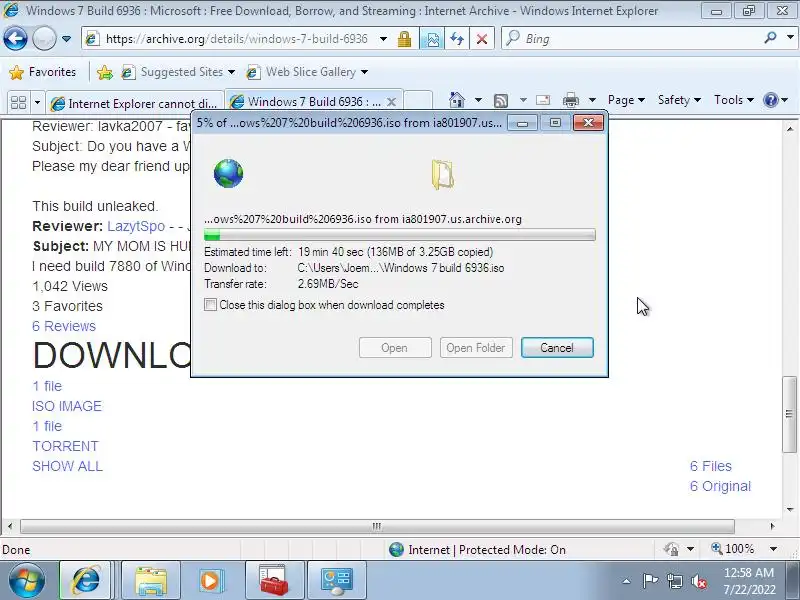800x600 pixels.
Task: Expand the address bar autocomplete dropdown
Action: click(383, 39)
